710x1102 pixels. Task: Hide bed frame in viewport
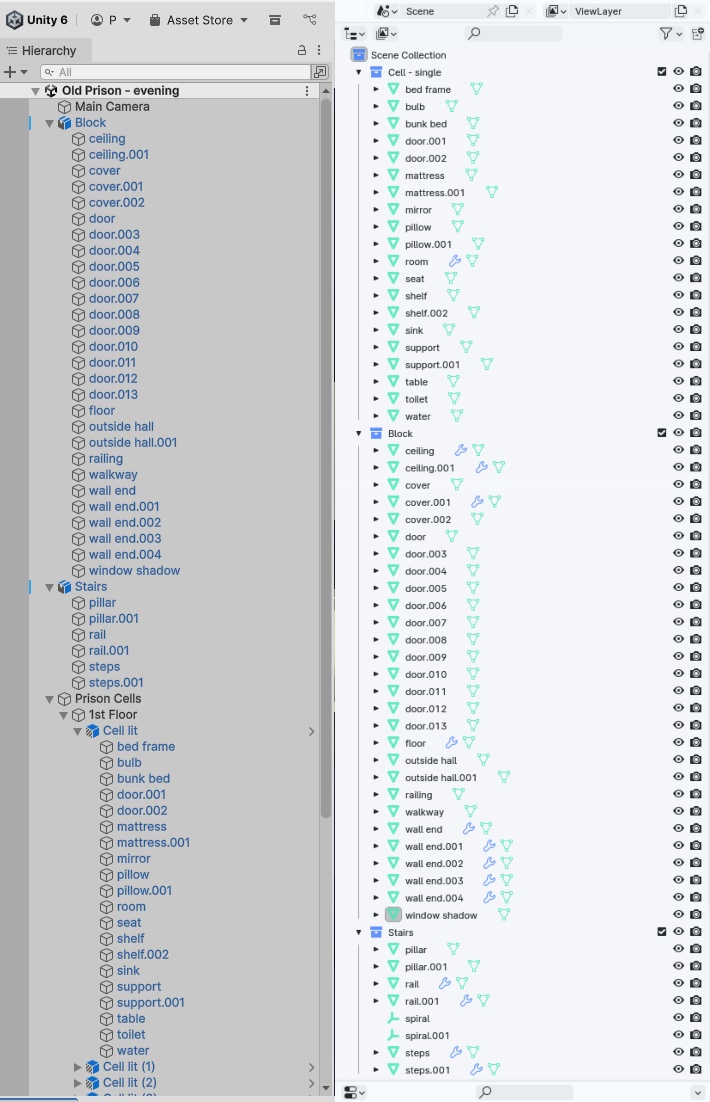[678, 89]
